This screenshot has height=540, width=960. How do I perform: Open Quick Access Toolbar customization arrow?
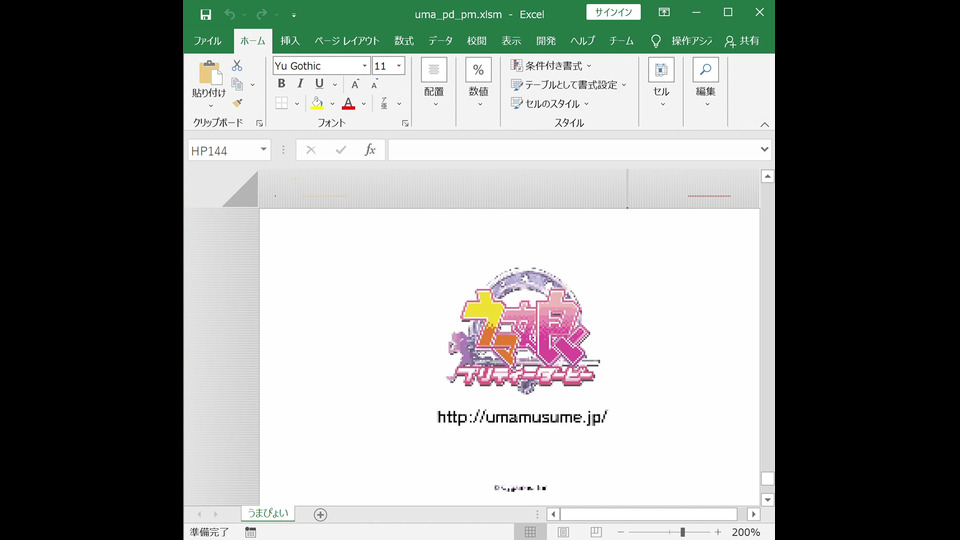pyautogui.click(x=294, y=15)
